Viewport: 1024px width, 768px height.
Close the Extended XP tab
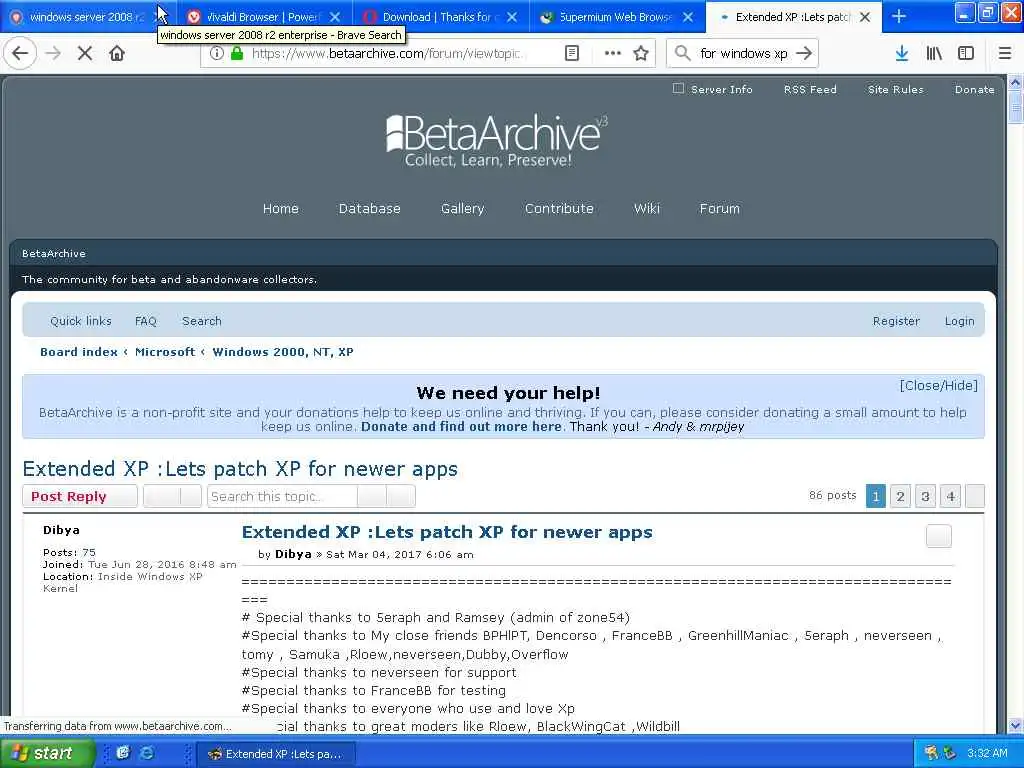[865, 17]
